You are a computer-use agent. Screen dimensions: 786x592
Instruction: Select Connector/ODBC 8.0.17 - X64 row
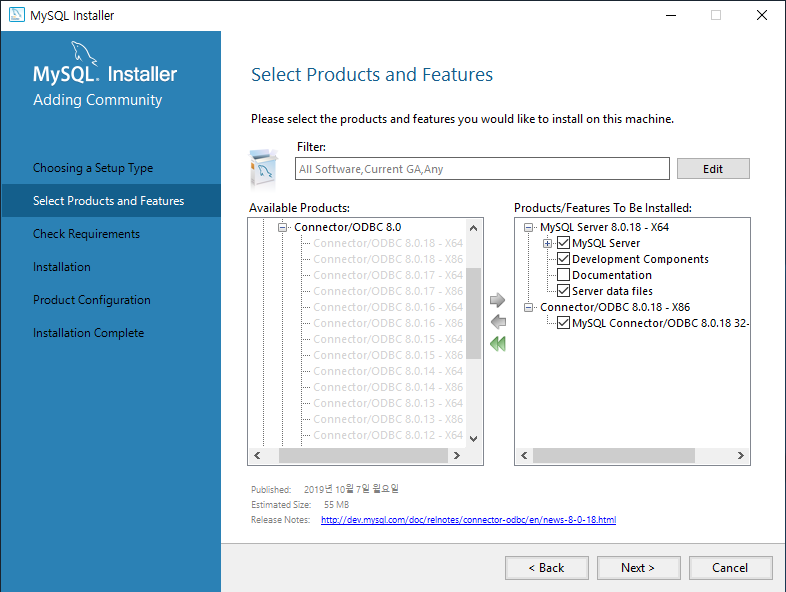[x=388, y=275]
